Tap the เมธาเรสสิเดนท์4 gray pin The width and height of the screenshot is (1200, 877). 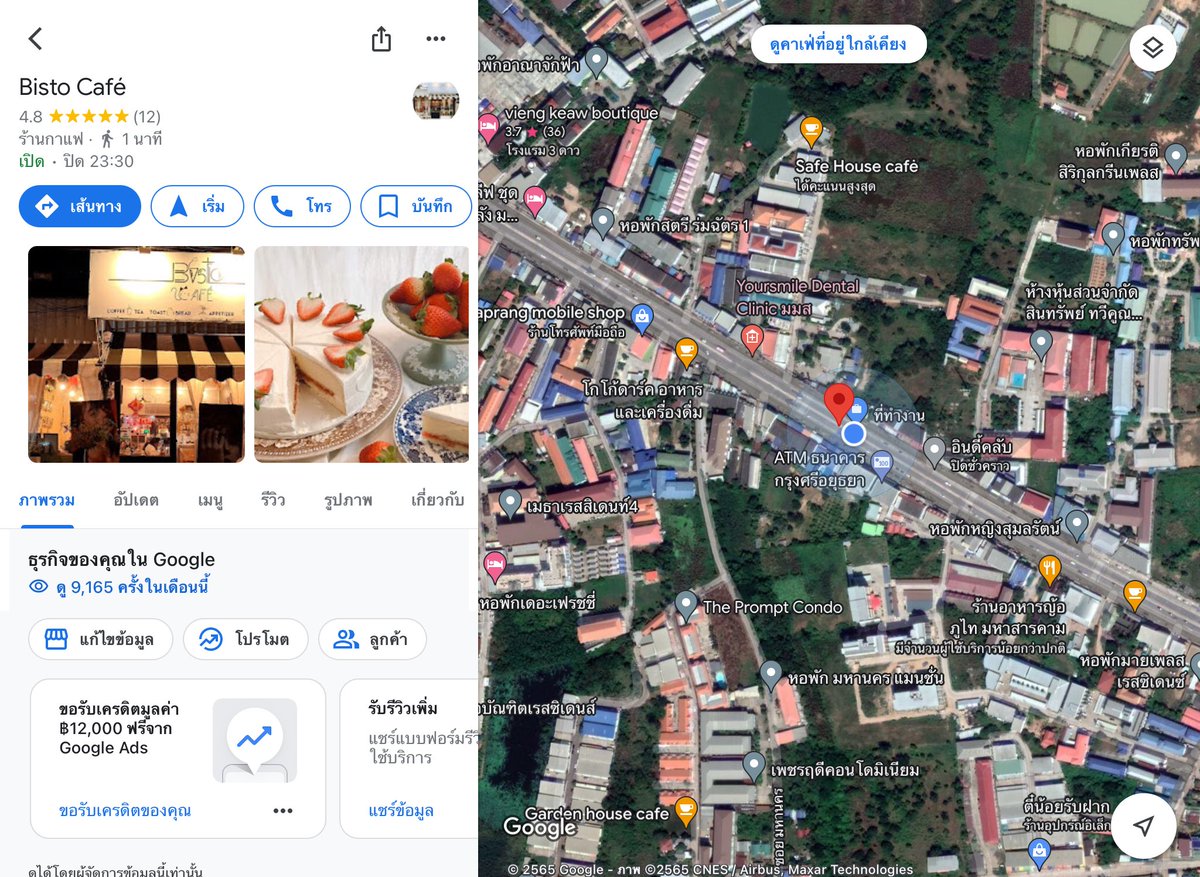click(x=510, y=502)
